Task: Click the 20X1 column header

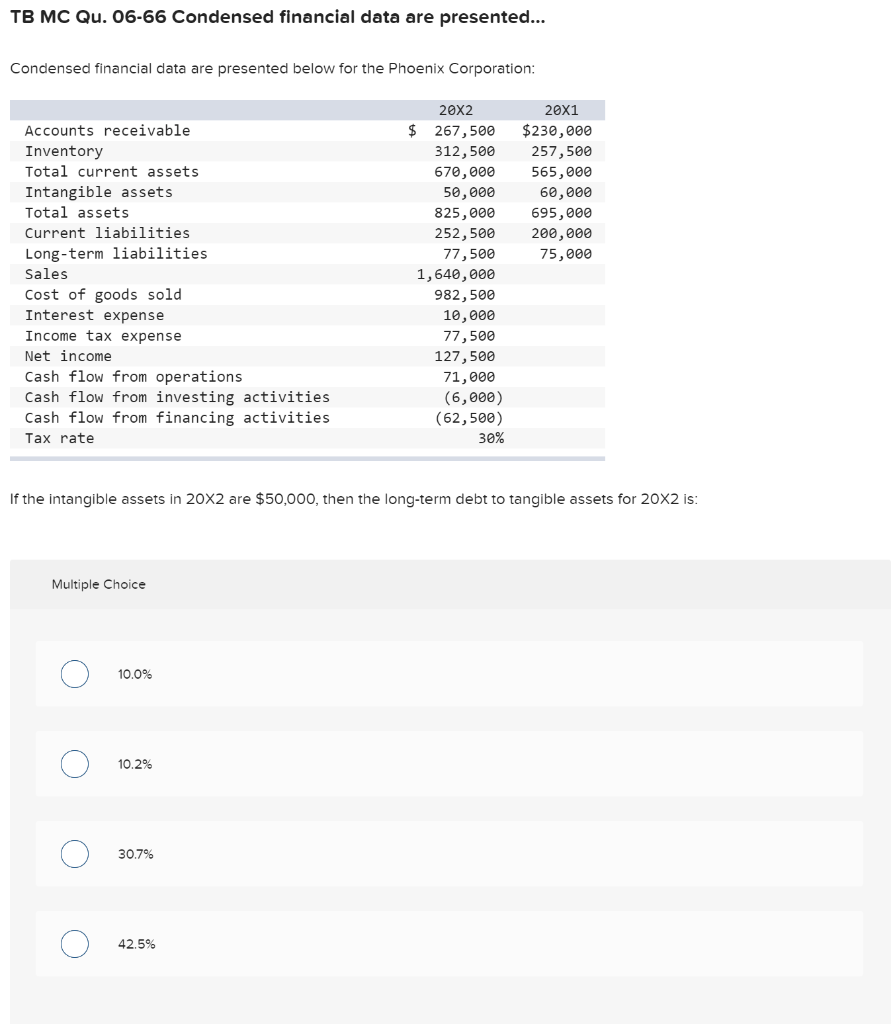Action: click(x=561, y=109)
